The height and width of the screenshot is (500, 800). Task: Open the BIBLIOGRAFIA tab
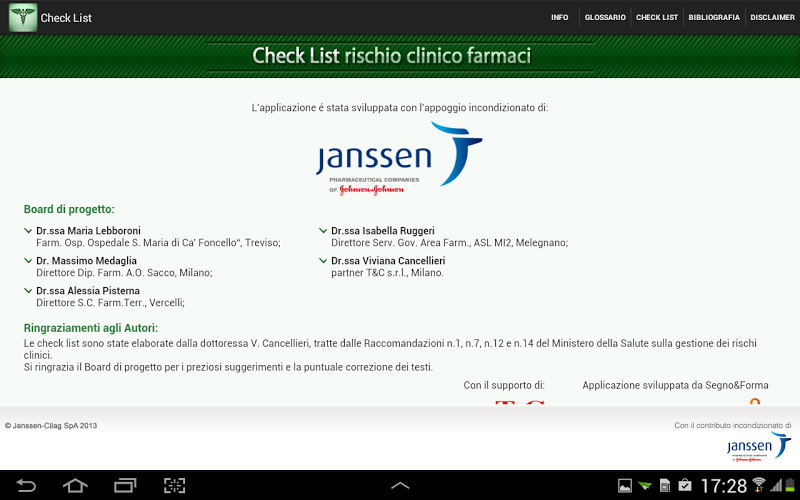(x=714, y=17)
